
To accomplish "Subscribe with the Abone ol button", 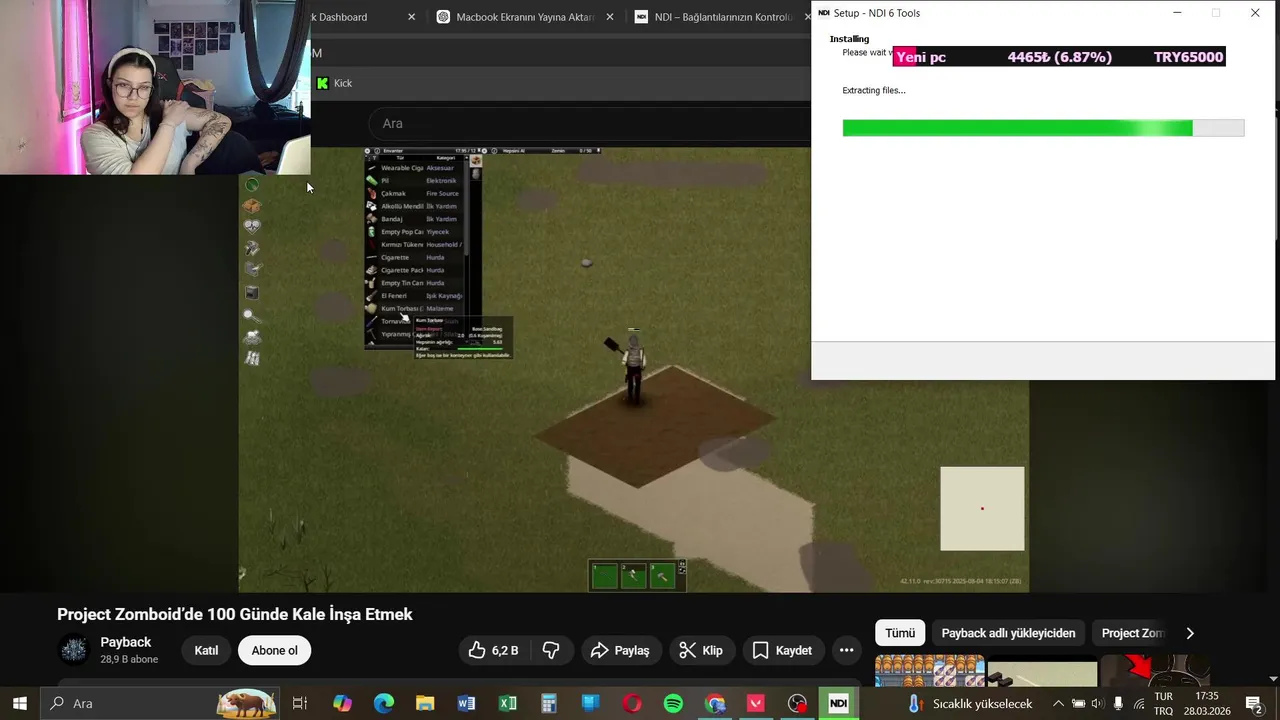I will click(274, 650).
